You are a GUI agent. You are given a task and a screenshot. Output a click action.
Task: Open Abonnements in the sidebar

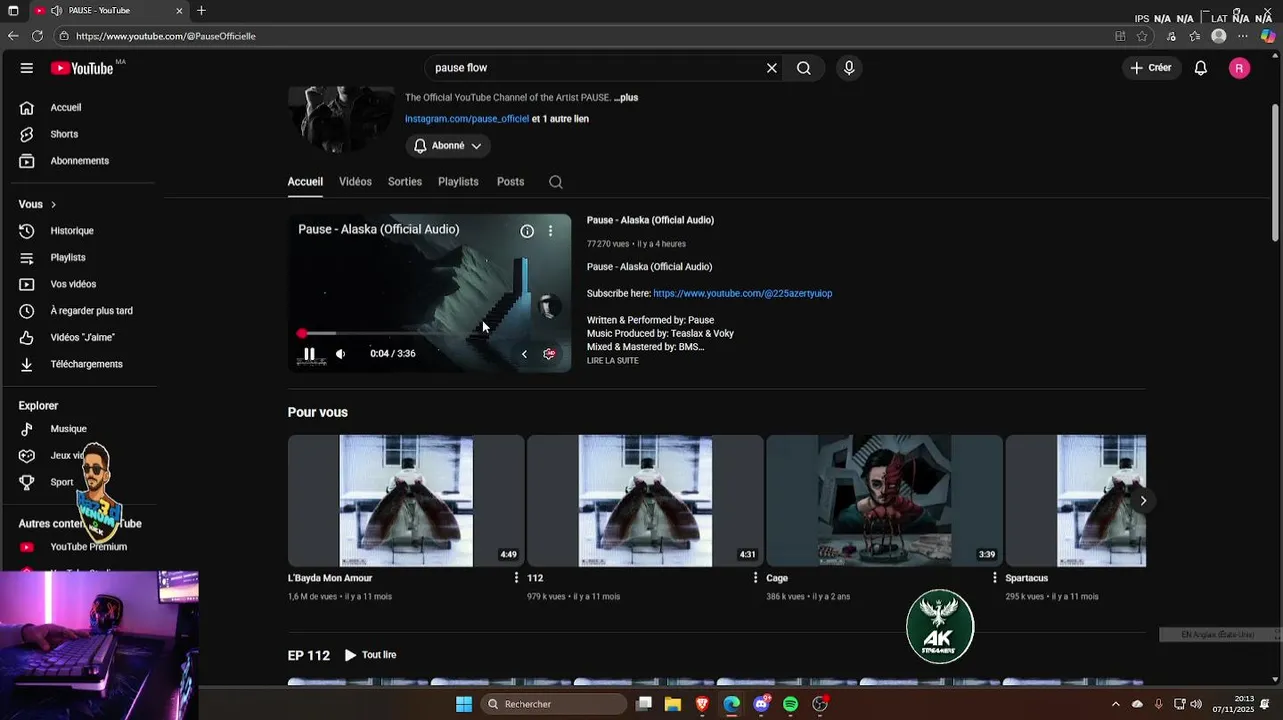click(80, 161)
